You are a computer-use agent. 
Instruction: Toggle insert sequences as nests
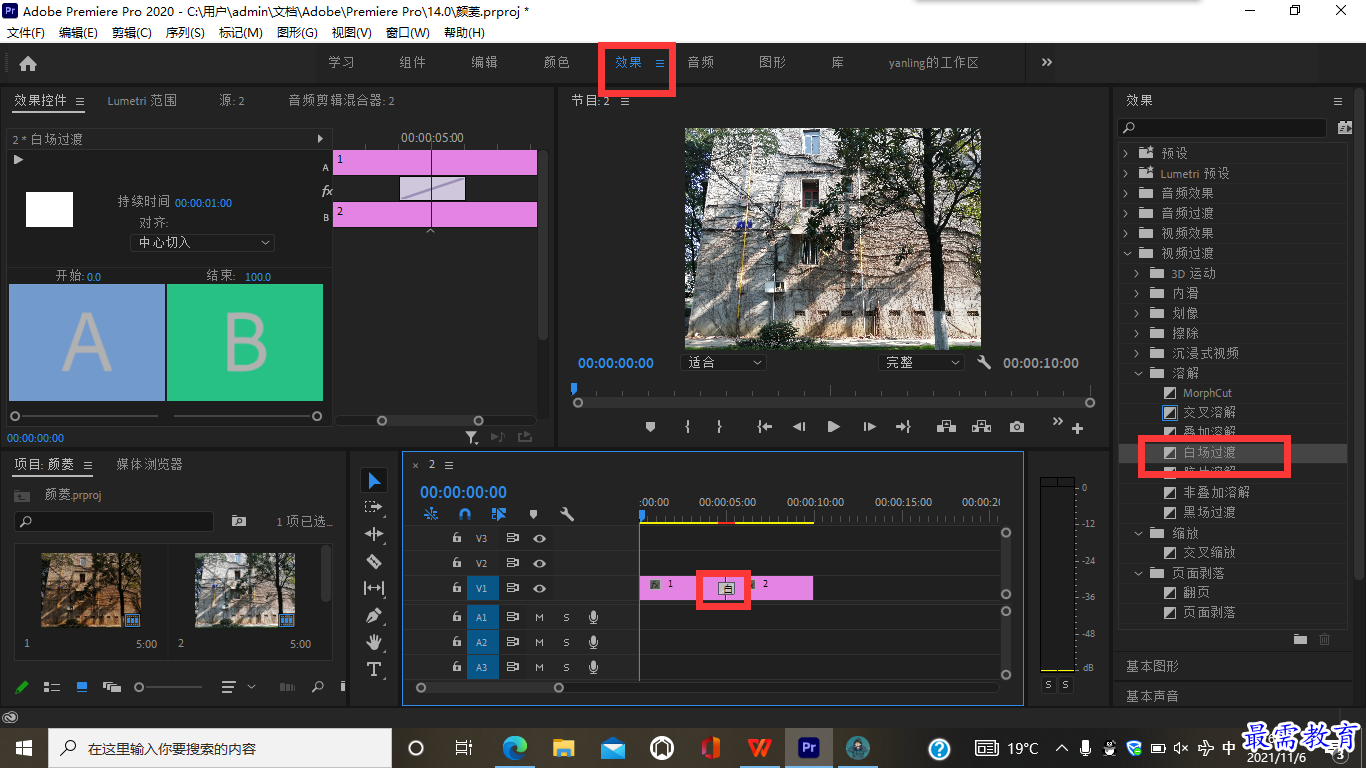[431, 514]
